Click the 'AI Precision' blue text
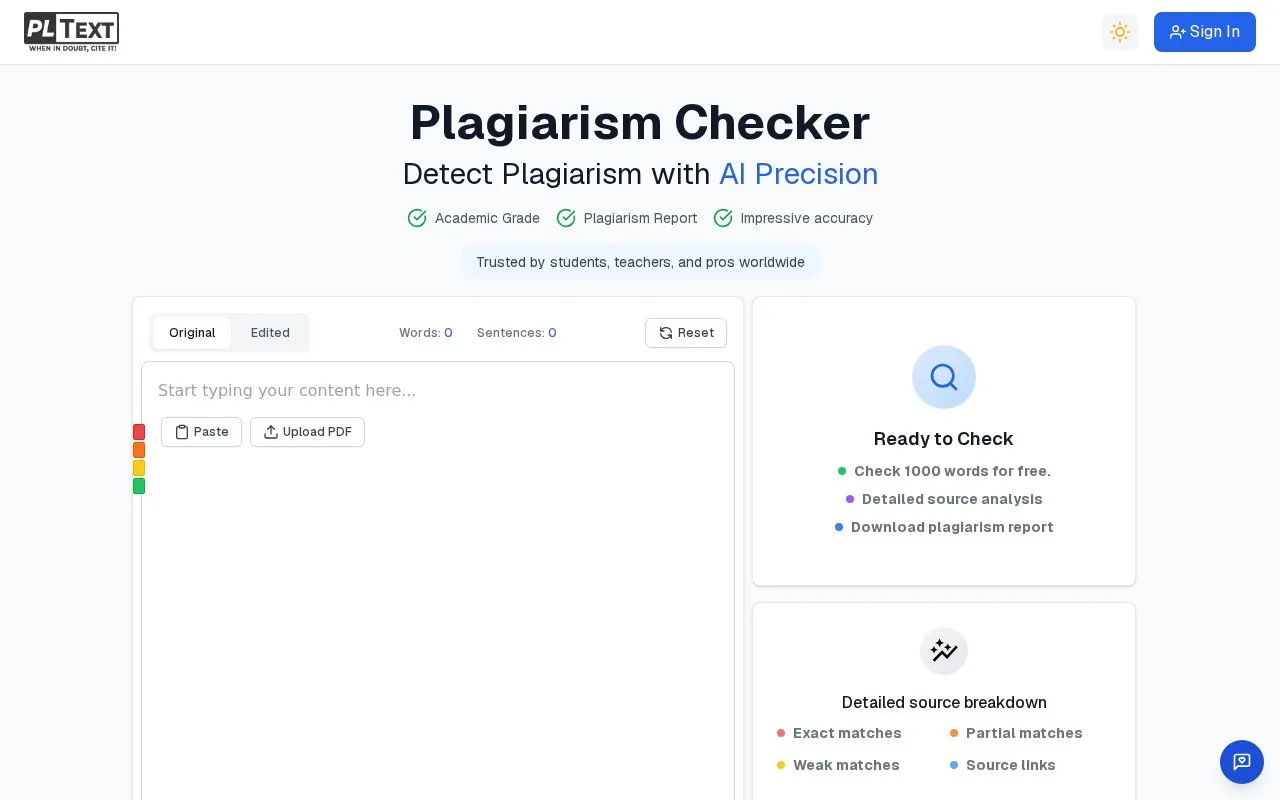Image resolution: width=1280 pixels, height=800 pixels. tap(799, 174)
